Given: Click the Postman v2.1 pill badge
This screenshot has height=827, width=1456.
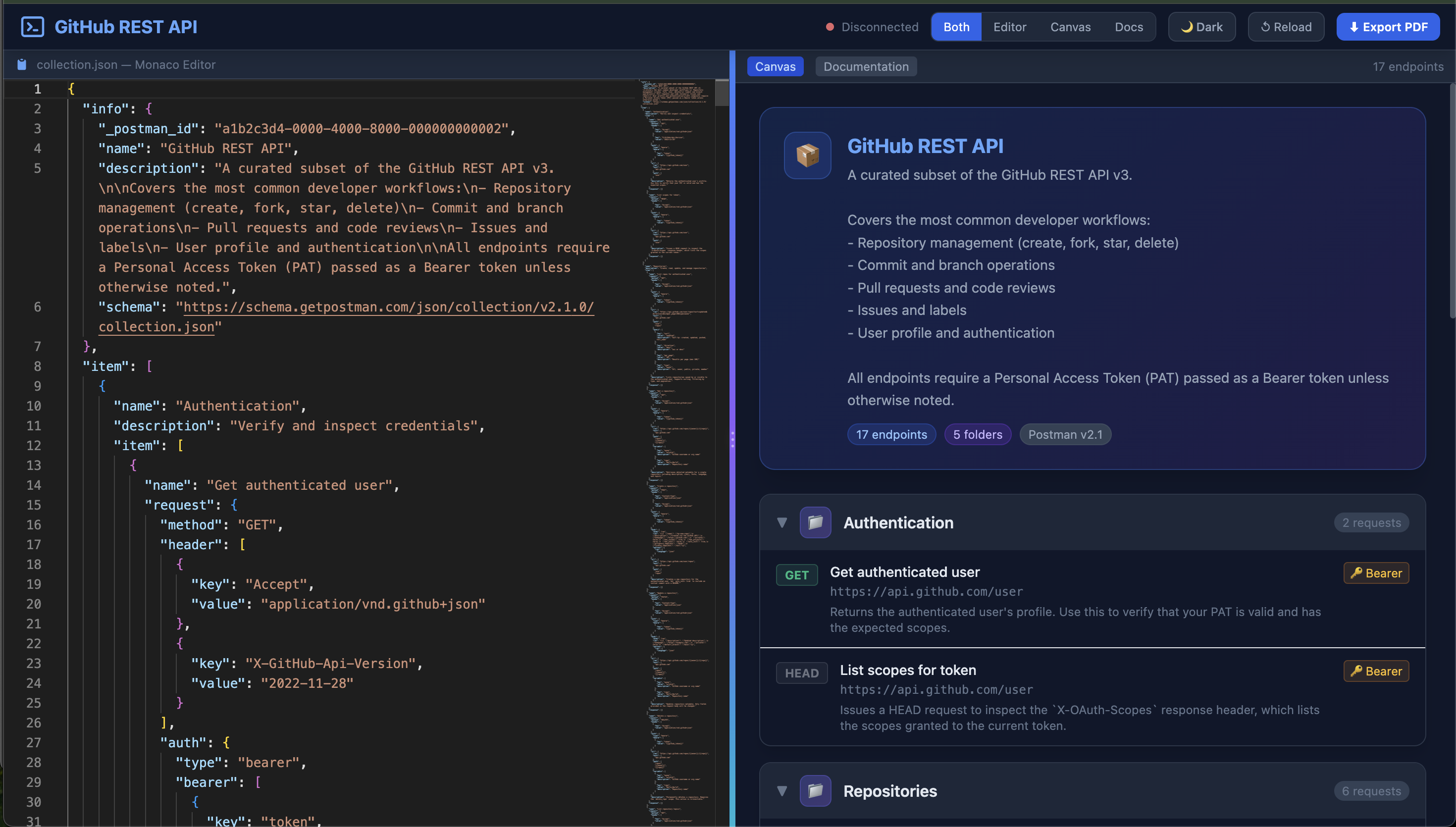Looking at the screenshot, I should click(x=1065, y=434).
